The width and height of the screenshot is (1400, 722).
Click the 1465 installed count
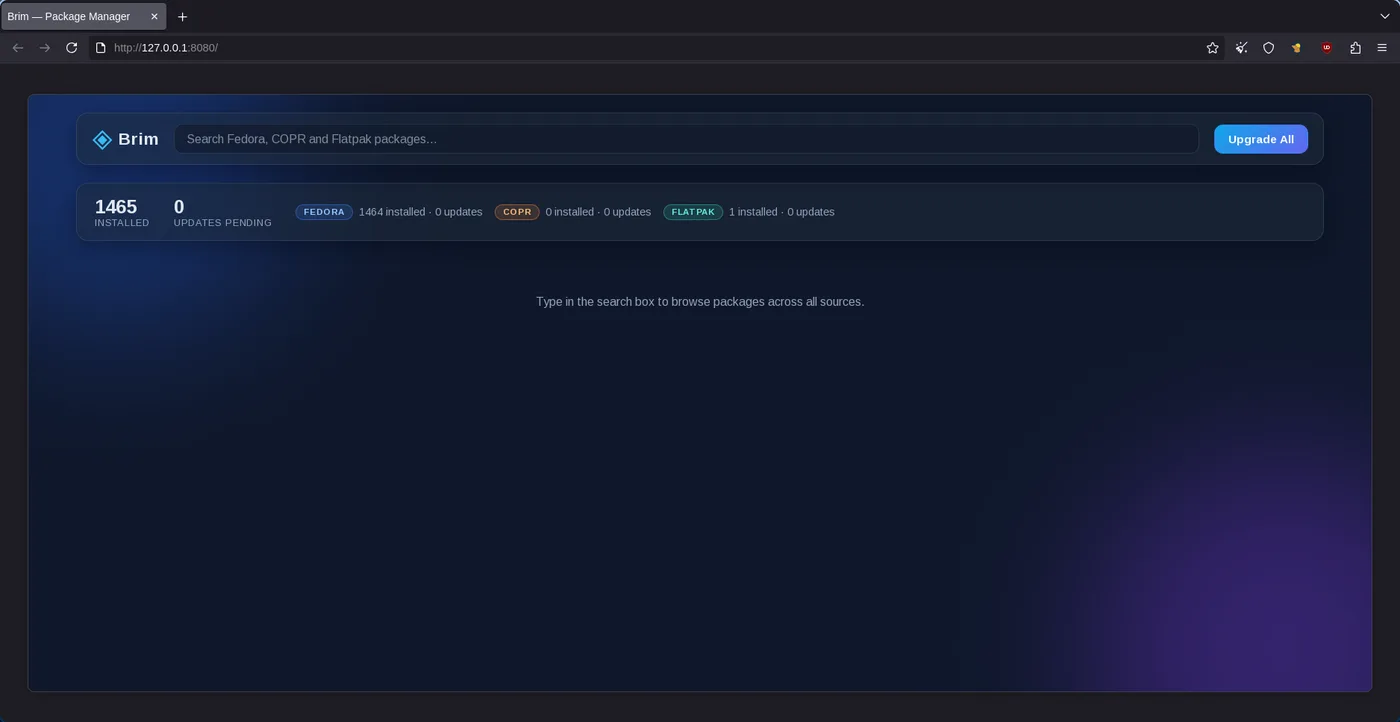pos(116,207)
